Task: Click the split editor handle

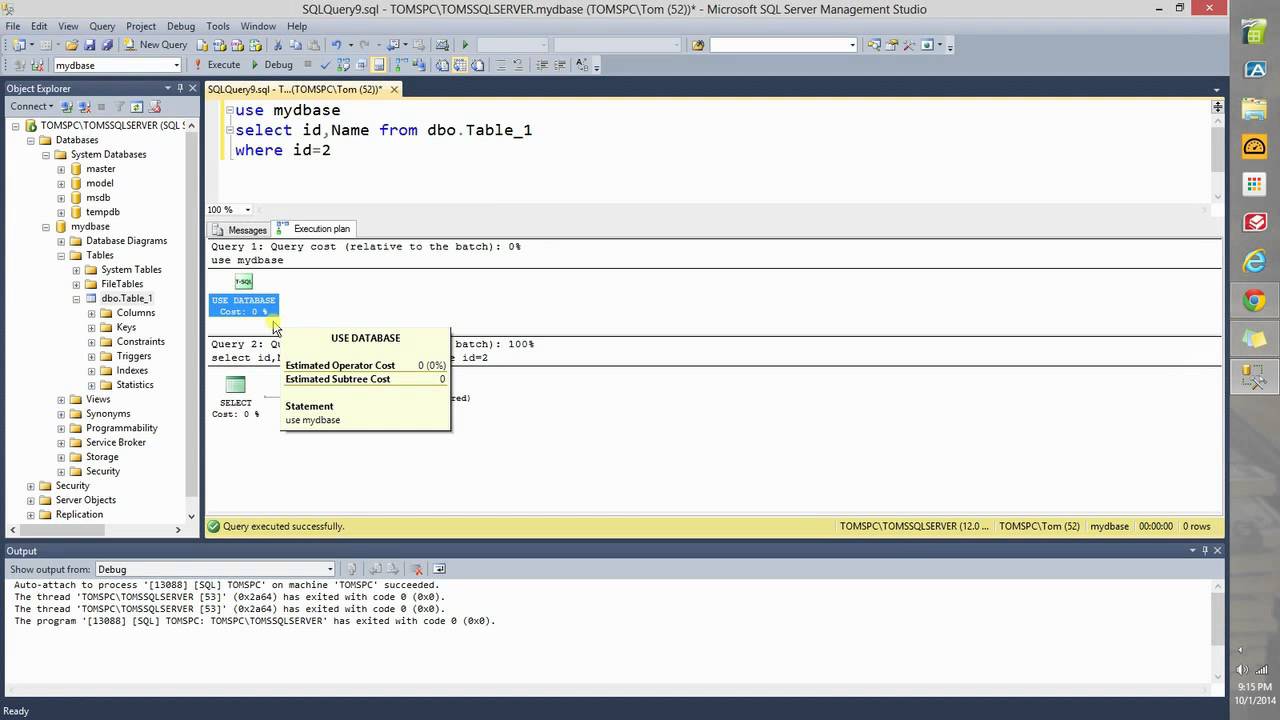Action: pos(1217,107)
